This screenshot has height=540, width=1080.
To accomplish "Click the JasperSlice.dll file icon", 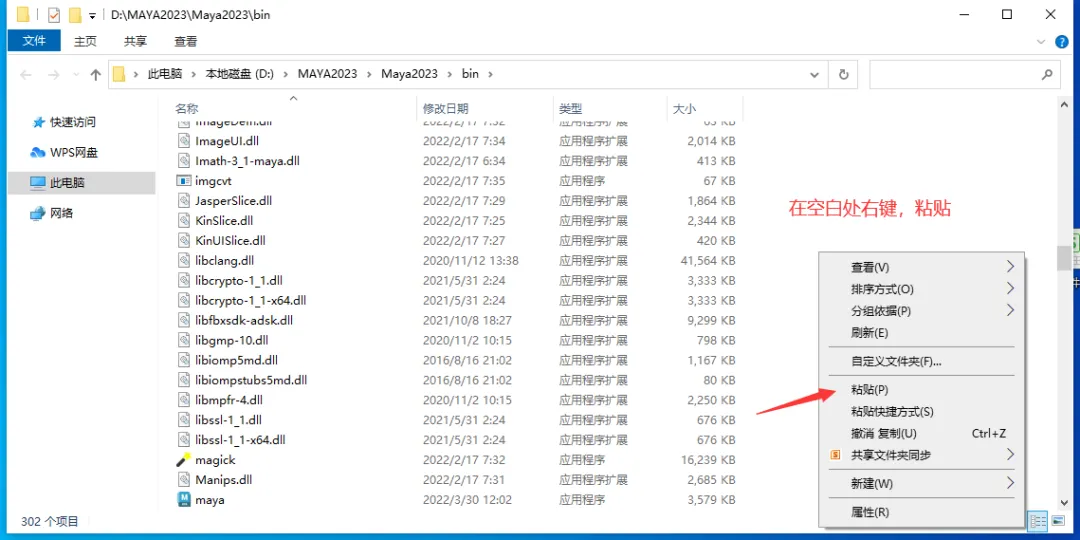I will (183, 201).
